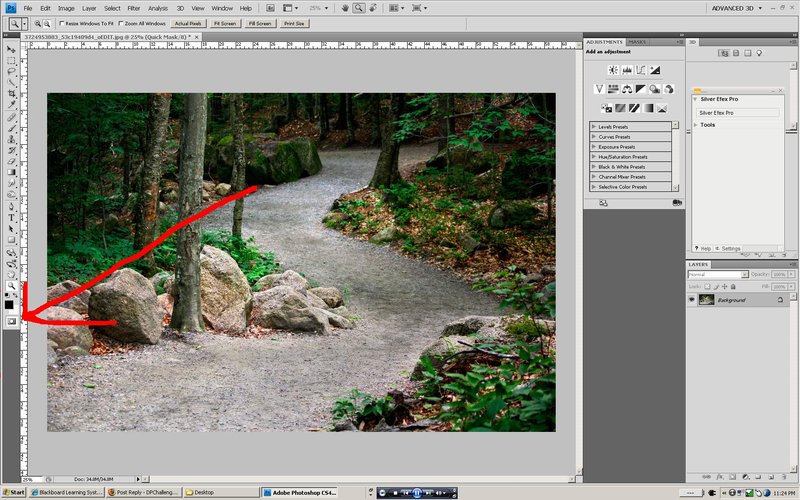Image resolution: width=800 pixels, height=500 pixels.
Task: Select the Rectangular Marquee tool
Action: coord(11,61)
